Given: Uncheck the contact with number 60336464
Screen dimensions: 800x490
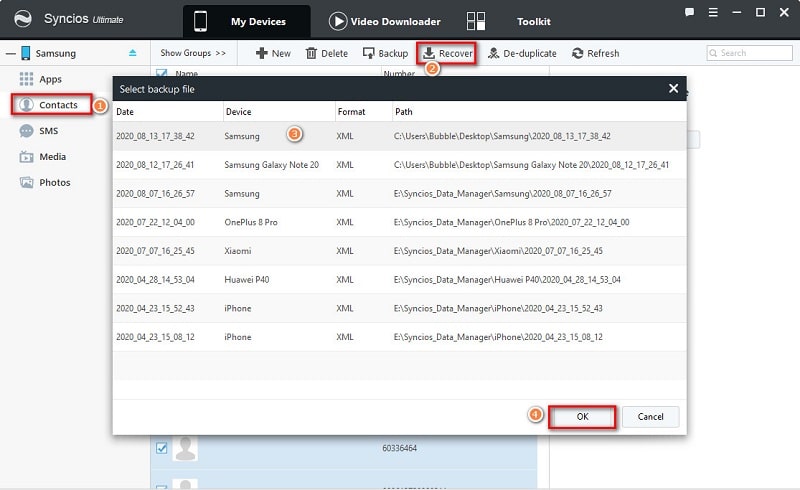Looking at the screenshot, I should tap(161, 448).
